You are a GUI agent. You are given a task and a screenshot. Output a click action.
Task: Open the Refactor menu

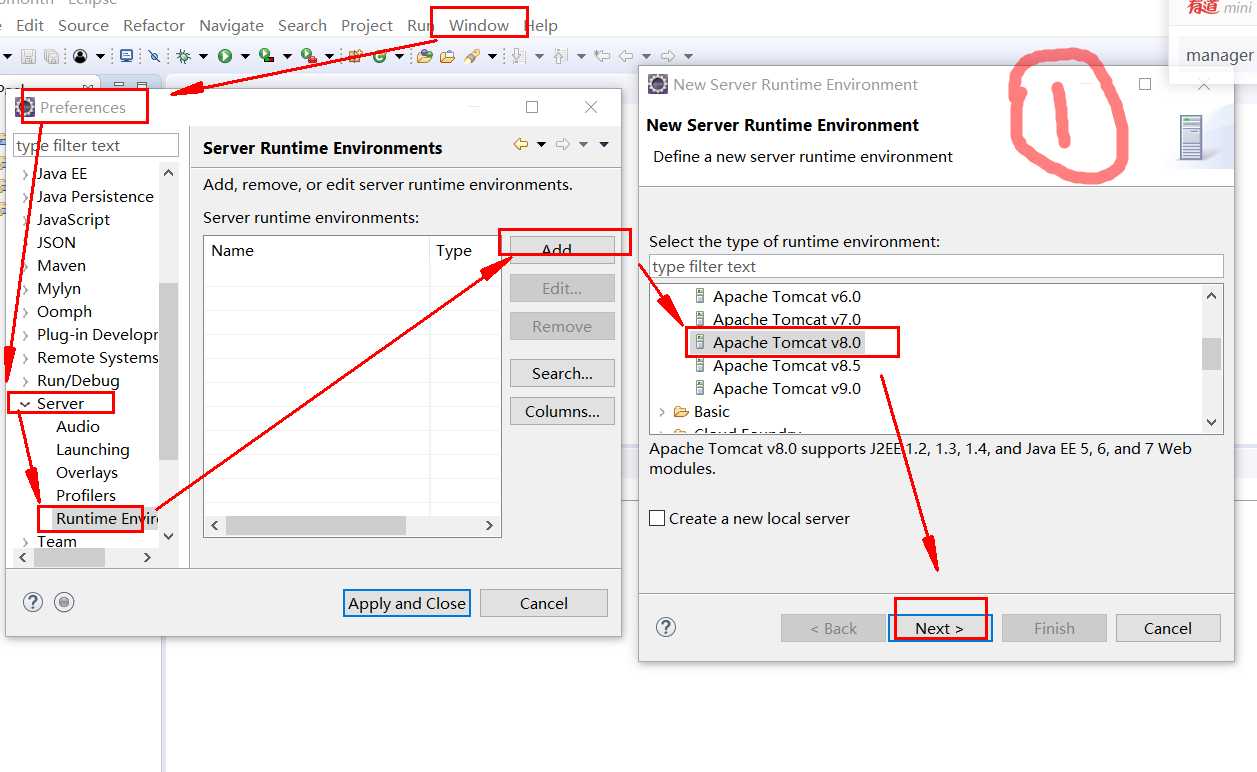coord(154,25)
